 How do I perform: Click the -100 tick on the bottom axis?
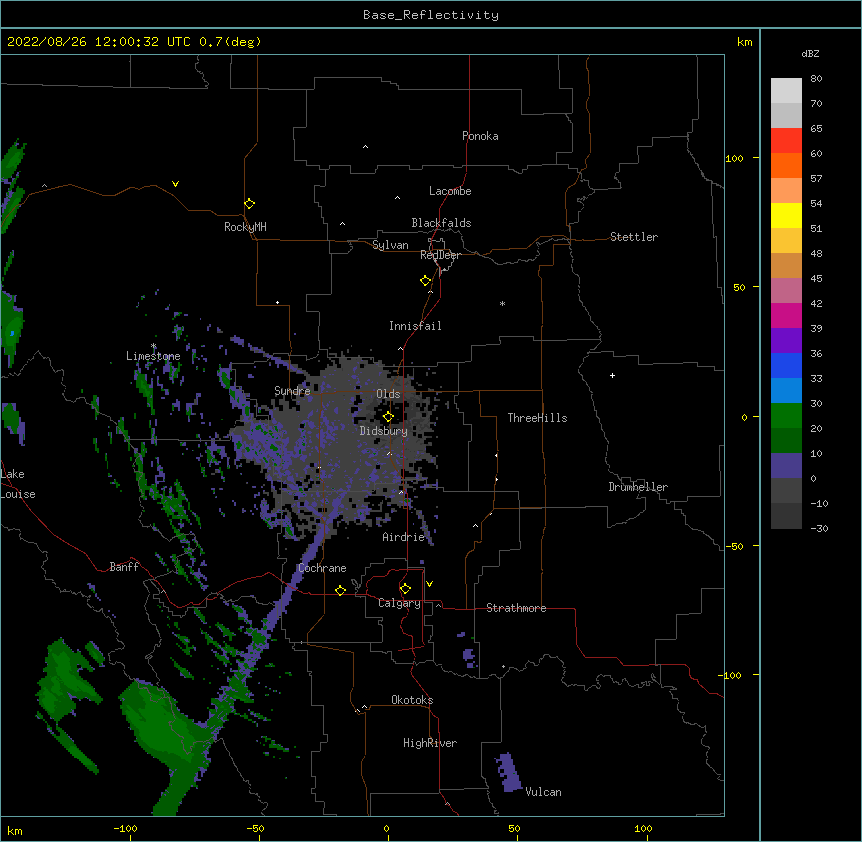(x=125, y=828)
